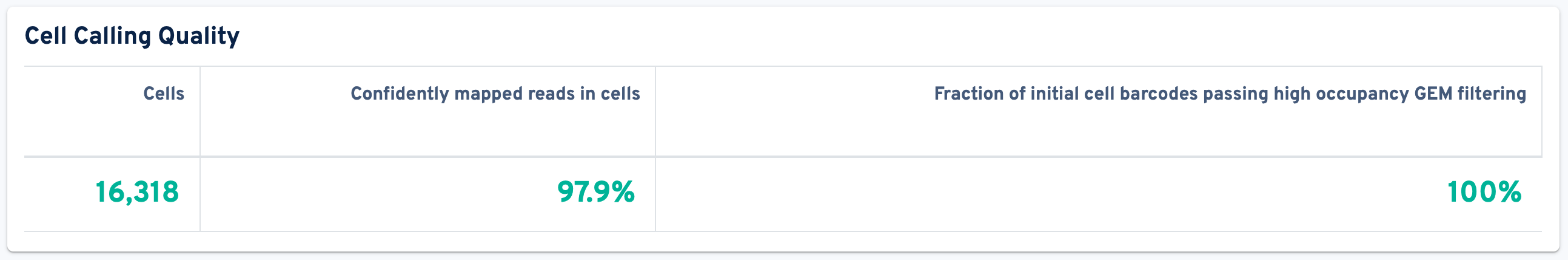Click the "Cell Calling Quality" panel title
The height and width of the screenshot is (260, 1568).
point(132,36)
